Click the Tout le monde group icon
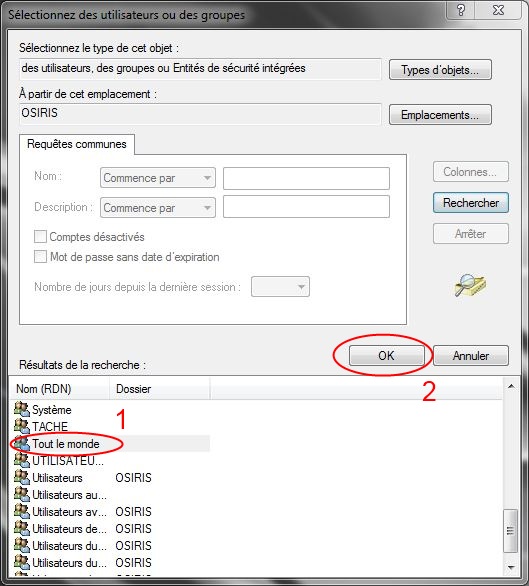 (x=22, y=443)
